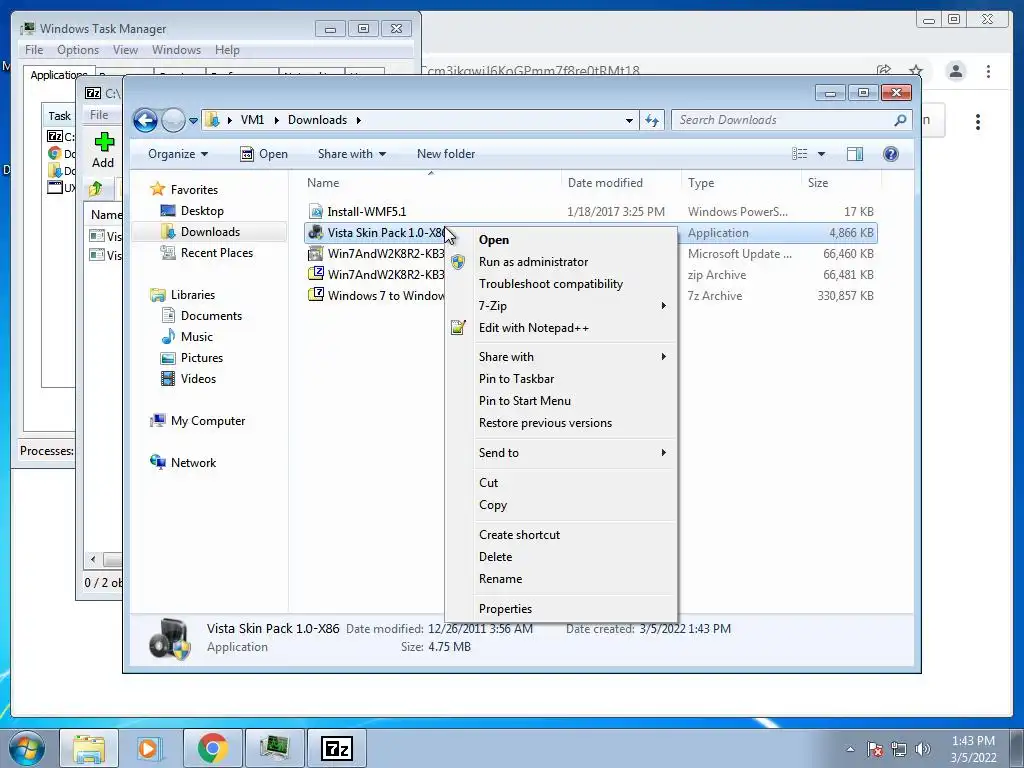This screenshot has height=768, width=1024.
Task: Click the blue Help icon
Action: click(890, 154)
